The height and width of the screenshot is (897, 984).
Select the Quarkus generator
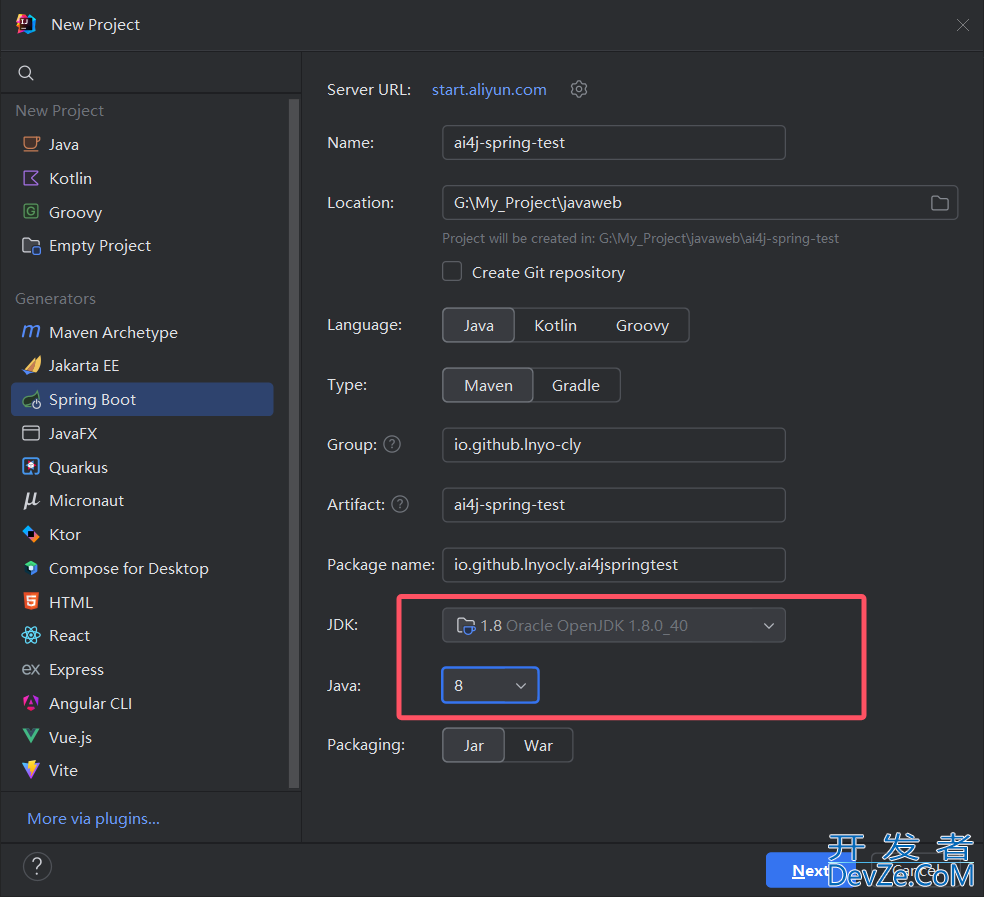coord(142,467)
